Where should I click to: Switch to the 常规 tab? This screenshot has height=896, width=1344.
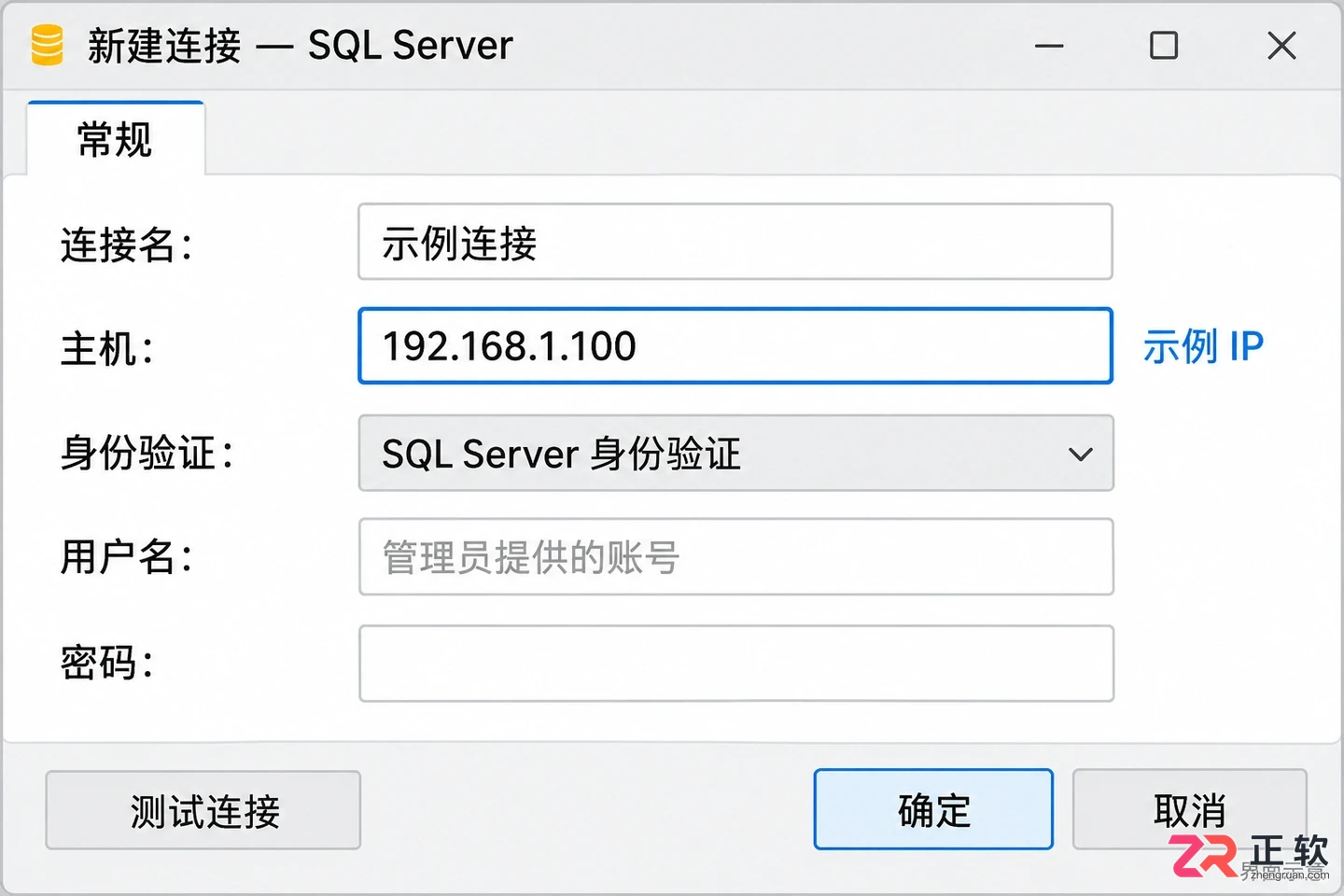pyautogui.click(x=116, y=139)
